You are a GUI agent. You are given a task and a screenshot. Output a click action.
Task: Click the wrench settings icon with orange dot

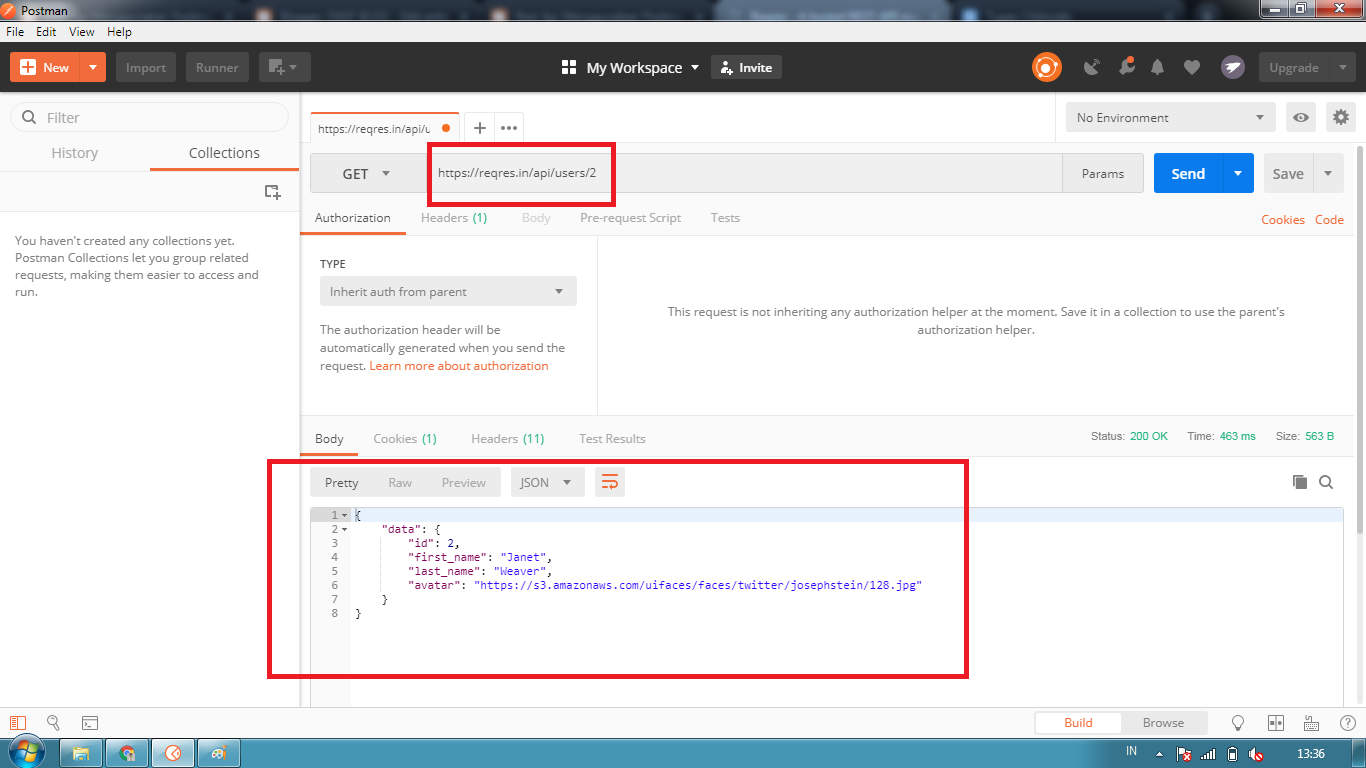(x=1127, y=67)
